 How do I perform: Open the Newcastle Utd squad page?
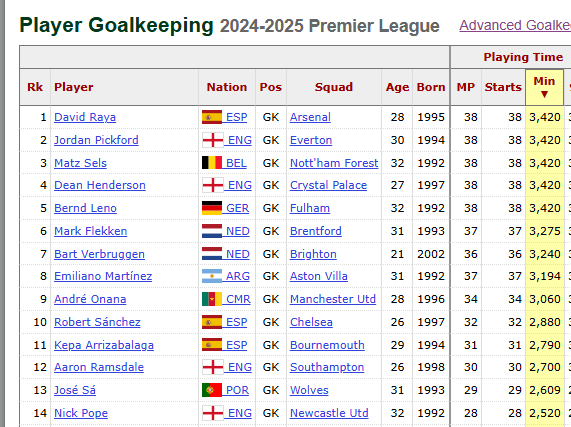329,413
